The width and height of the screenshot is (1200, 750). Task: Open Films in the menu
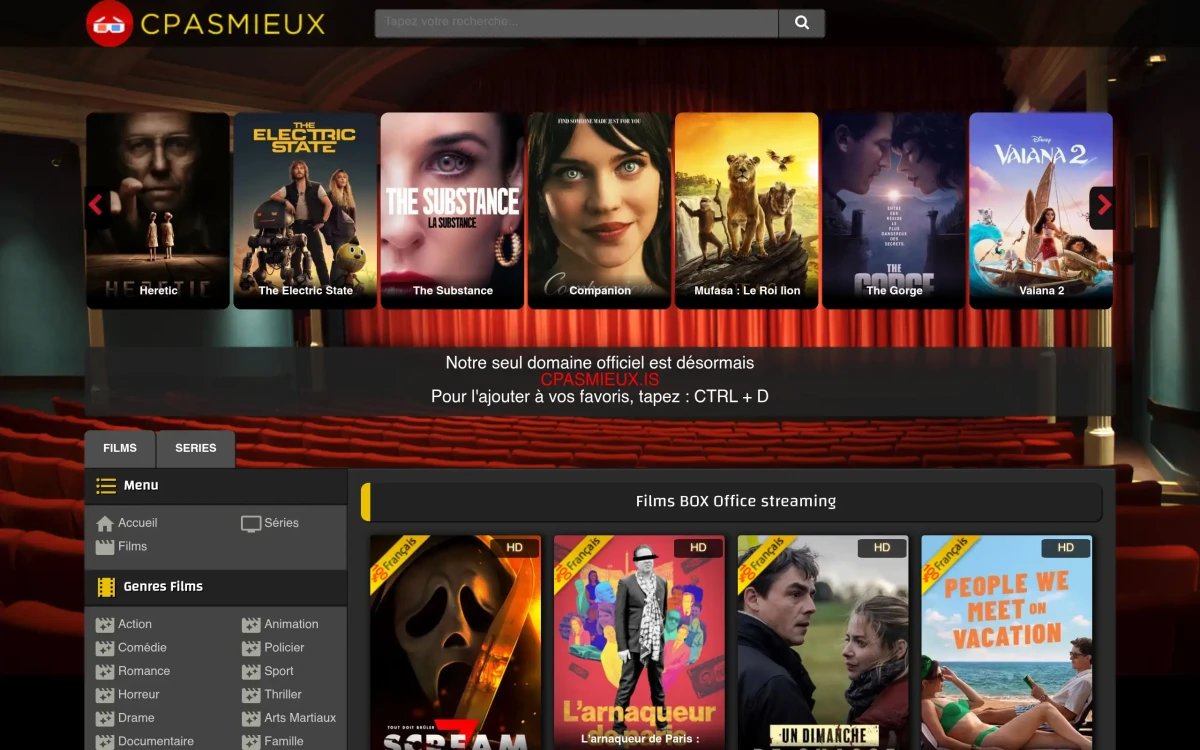pos(133,547)
